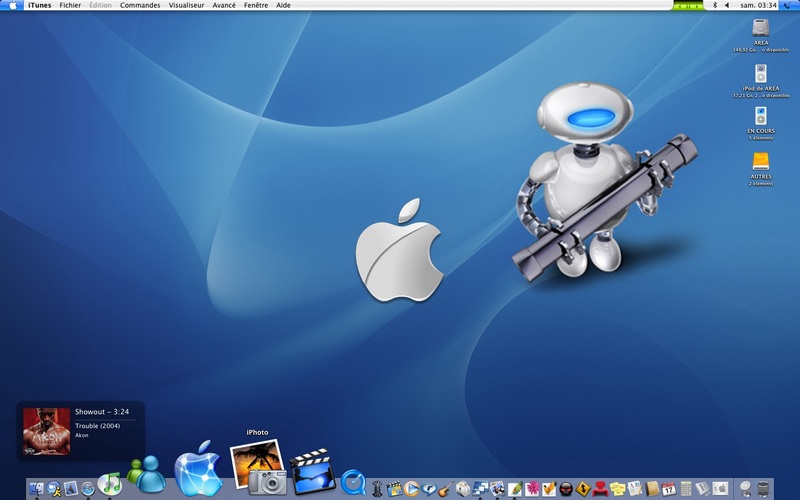Click the Bluetooth status icon
This screenshot has height=500, width=800.
tap(714, 5)
